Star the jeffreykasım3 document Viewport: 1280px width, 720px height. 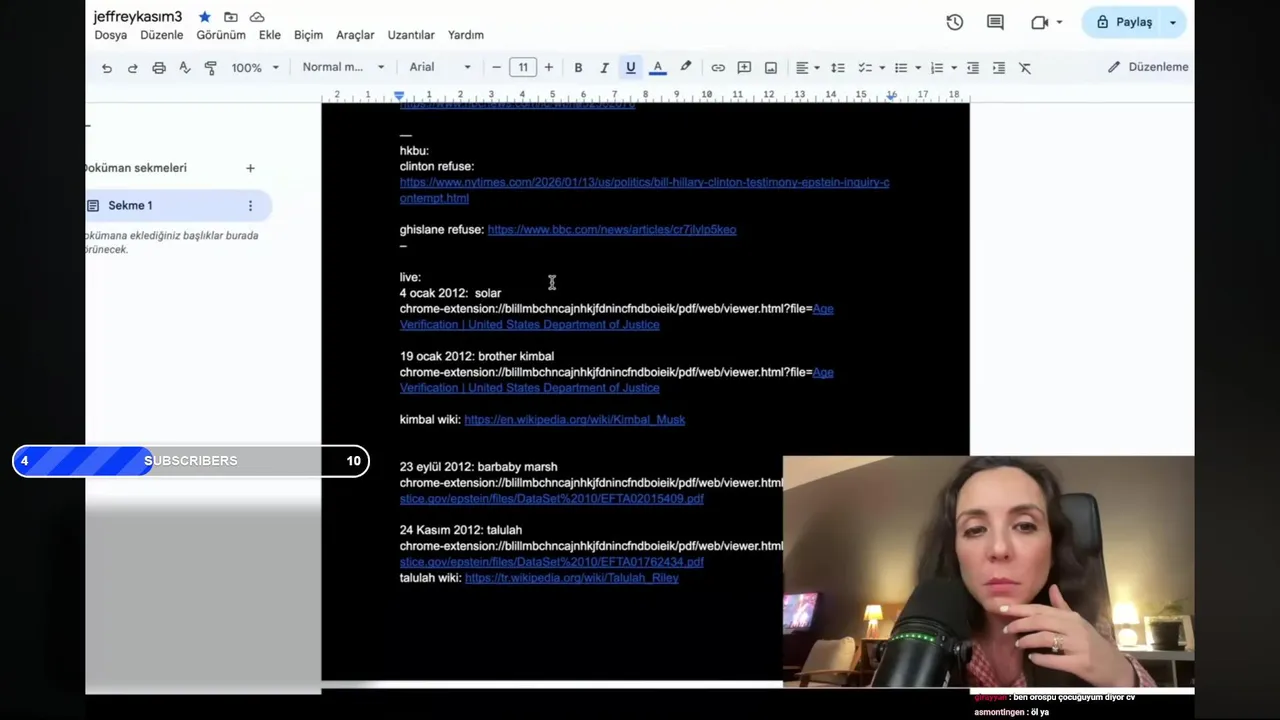(x=205, y=17)
